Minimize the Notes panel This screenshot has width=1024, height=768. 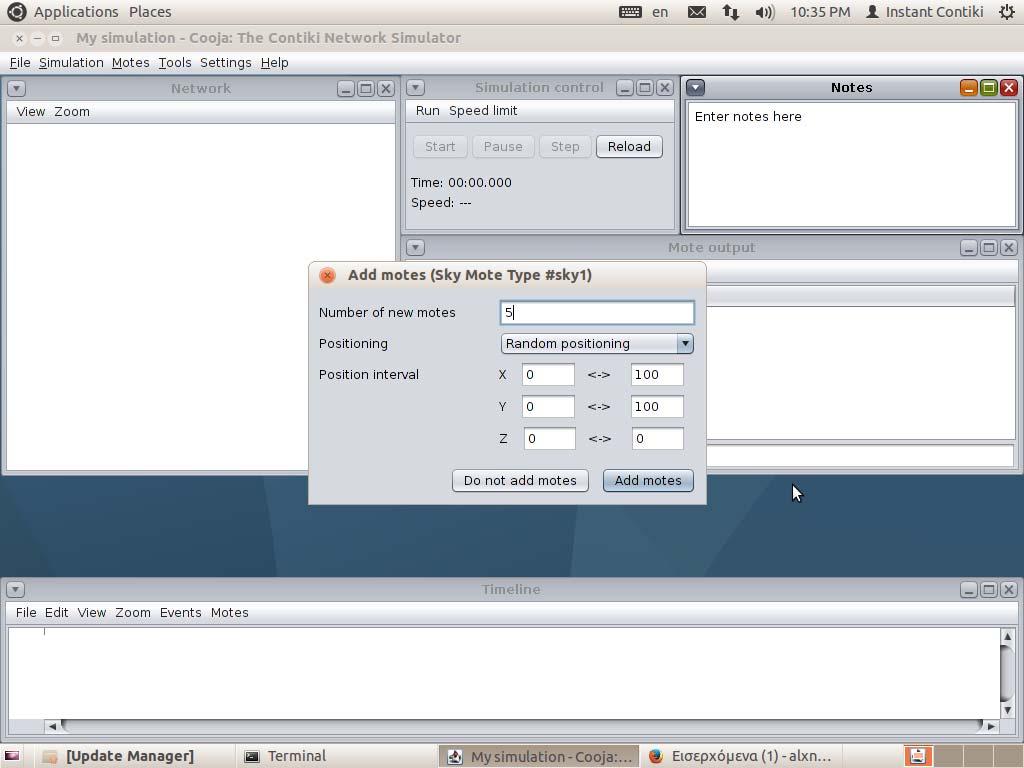(x=968, y=88)
